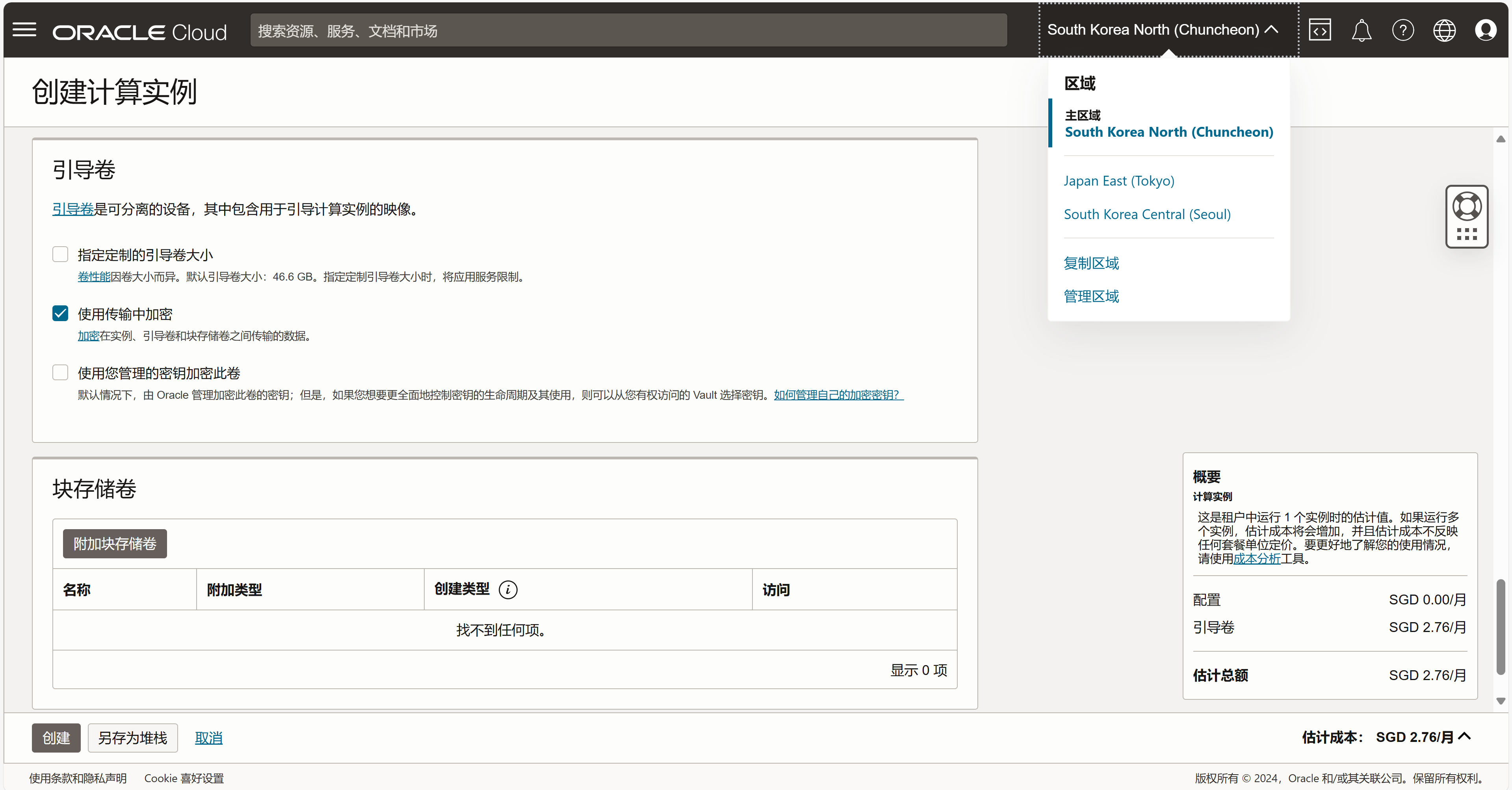The height and width of the screenshot is (790, 1512).
Task: Select the South Korea Central (Seoul) region
Action: (x=1147, y=214)
